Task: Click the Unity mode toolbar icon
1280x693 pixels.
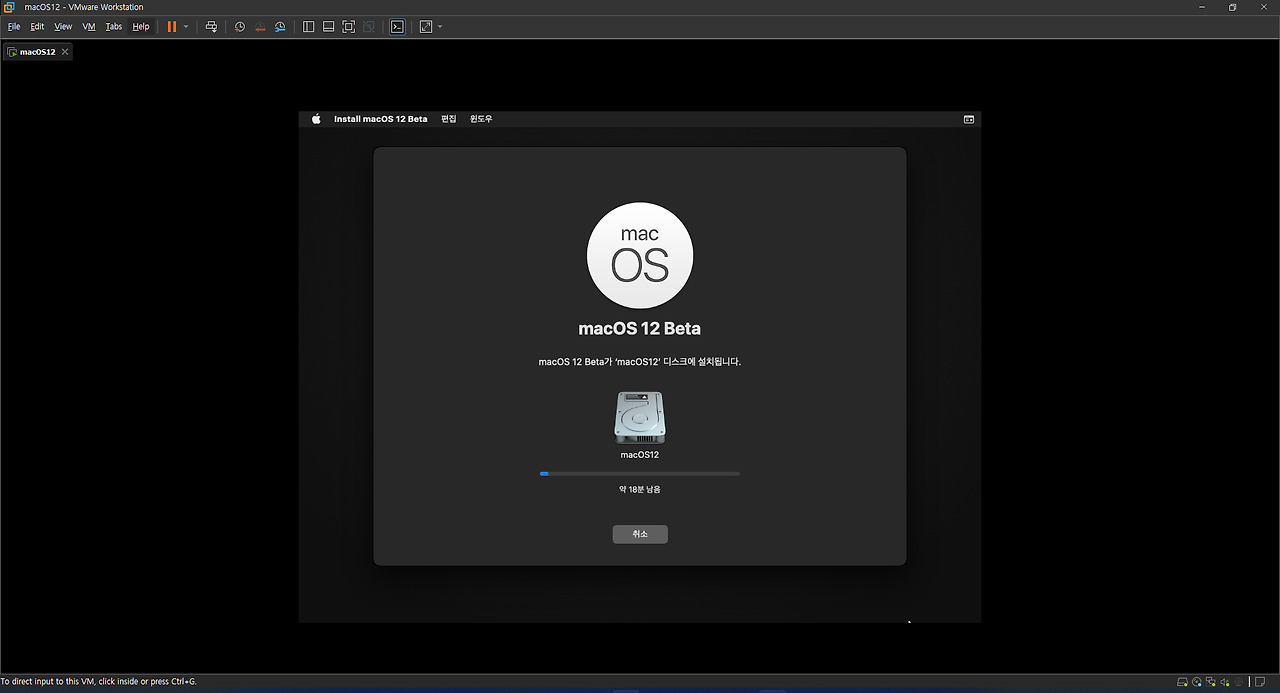Action: click(x=369, y=27)
